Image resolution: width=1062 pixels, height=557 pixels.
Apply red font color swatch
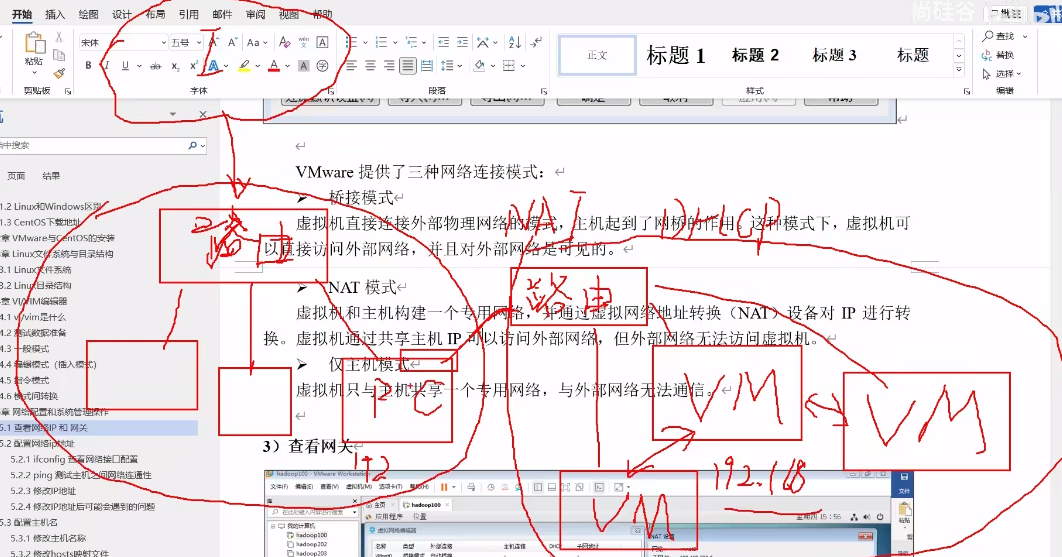274,66
